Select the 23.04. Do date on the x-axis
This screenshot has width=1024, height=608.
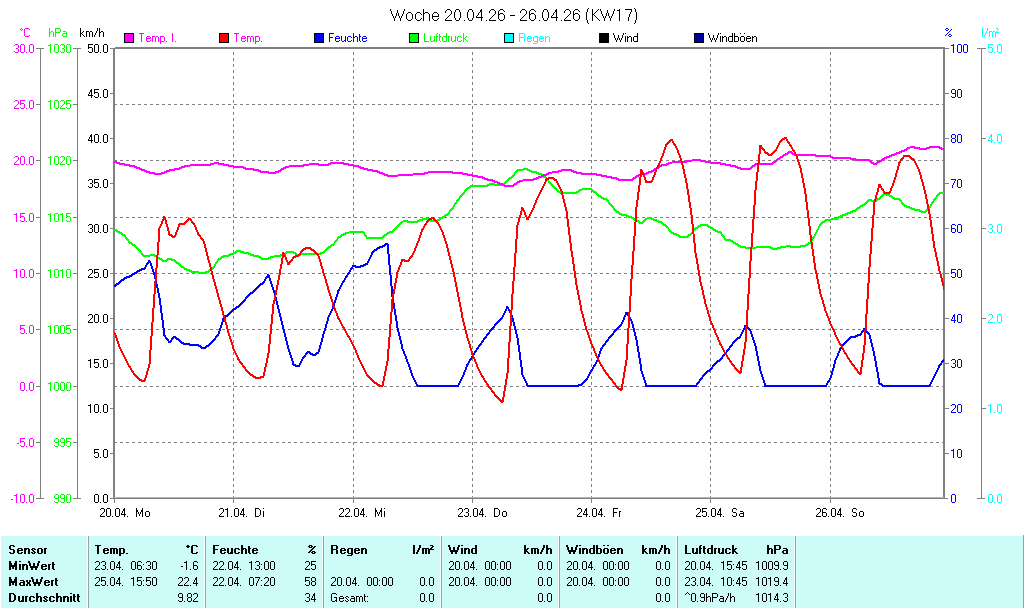pyautogui.click(x=483, y=513)
